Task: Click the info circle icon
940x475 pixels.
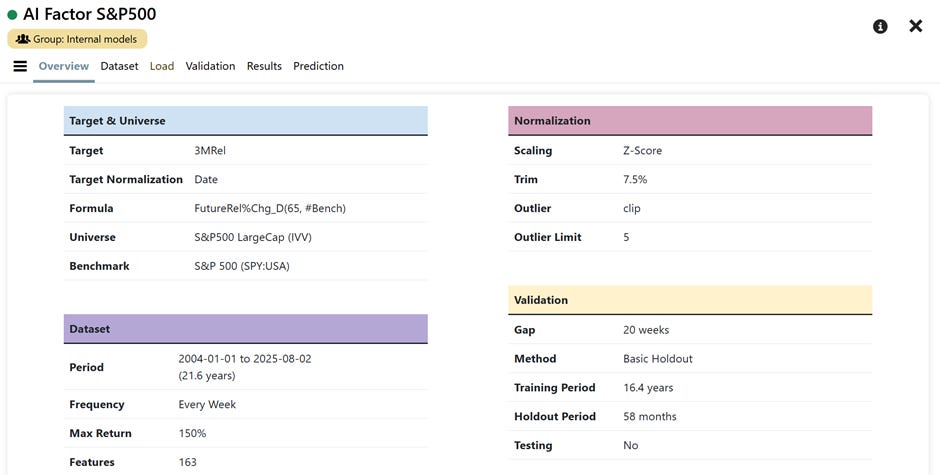Action: tap(880, 26)
